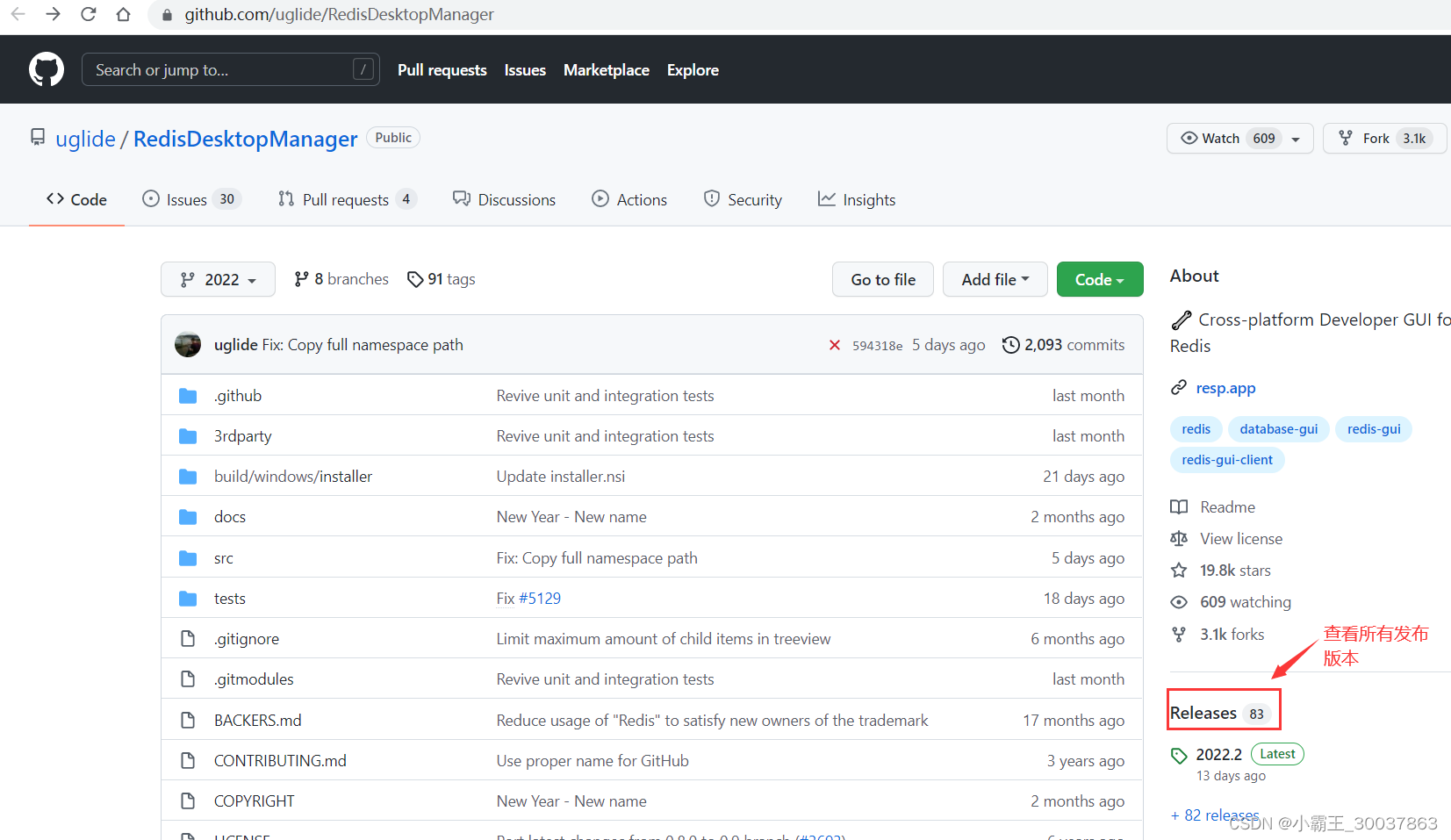Screen dimensions: 1451x840
Task: Click the src folder icon
Action: point(188,558)
